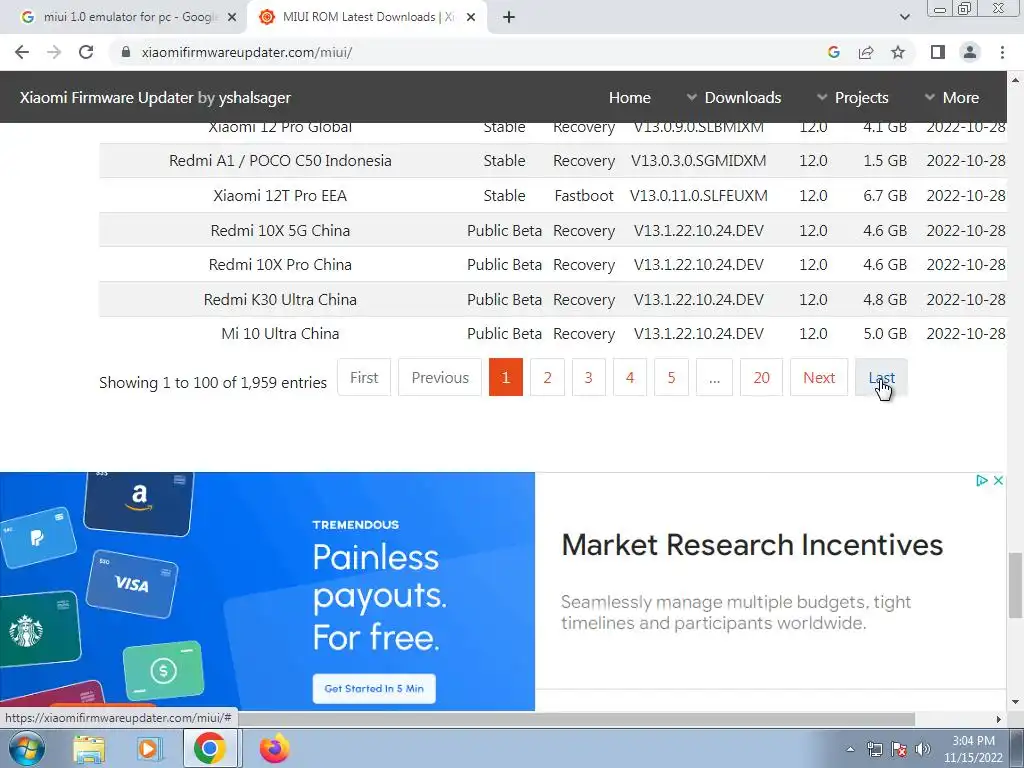
Task: Click the Previous pagination button
Action: pos(440,377)
